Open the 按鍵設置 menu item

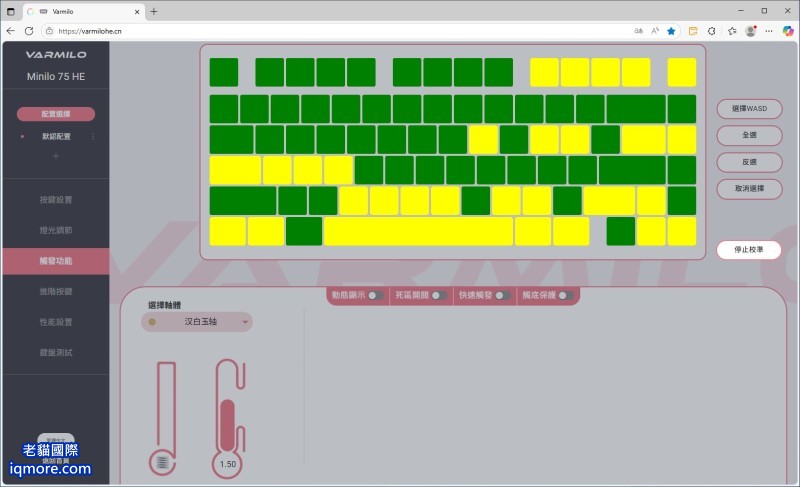click(x=56, y=199)
